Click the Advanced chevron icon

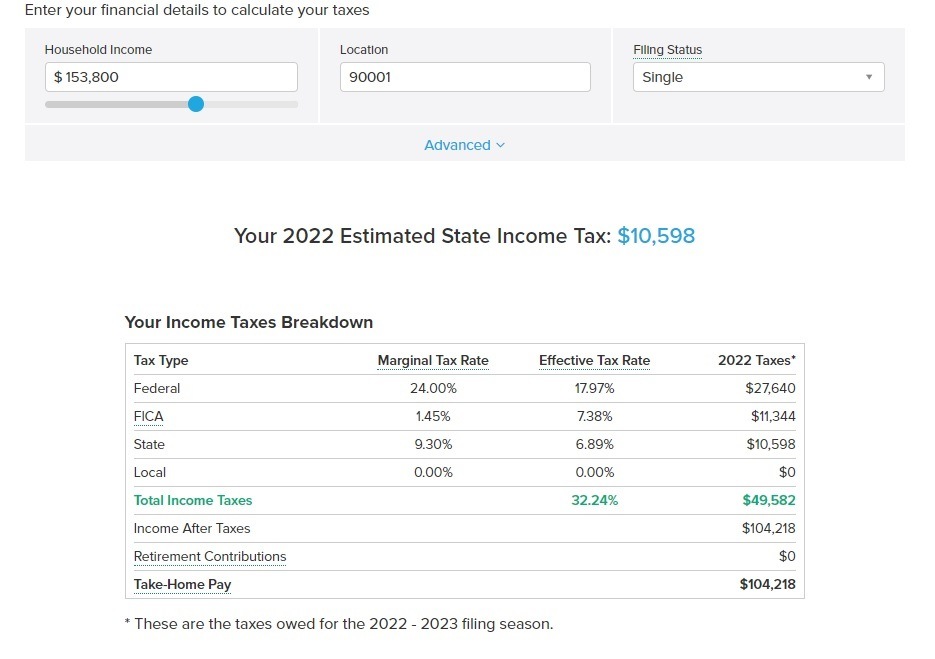coord(500,146)
